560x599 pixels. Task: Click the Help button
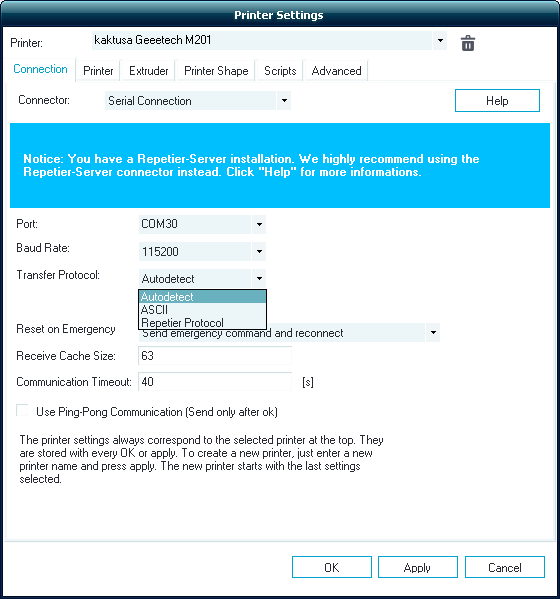[497, 101]
